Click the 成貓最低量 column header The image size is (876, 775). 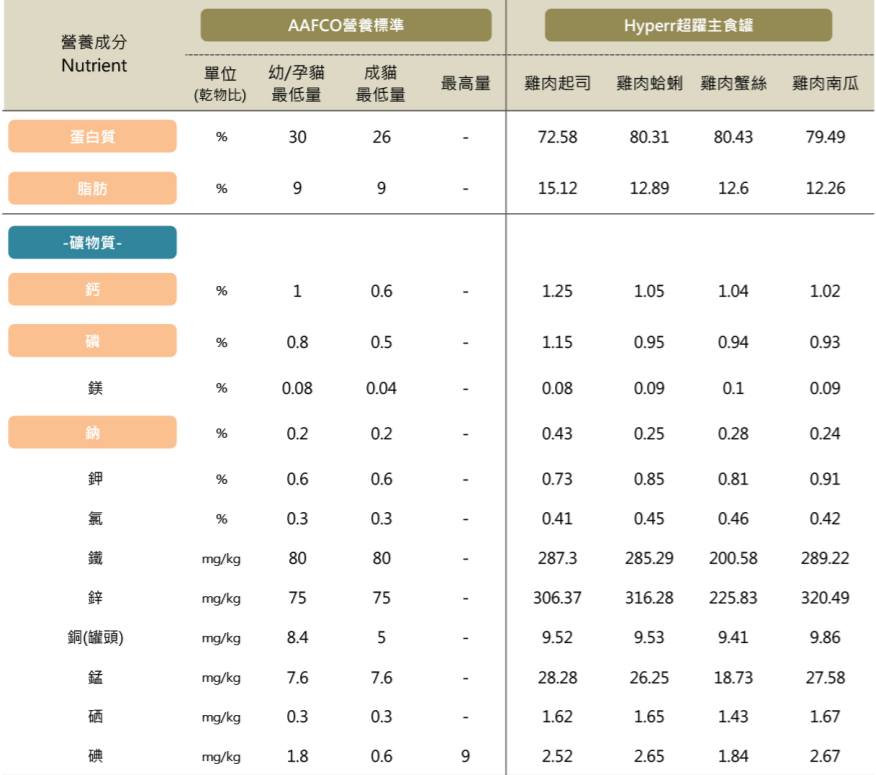point(381,83)
